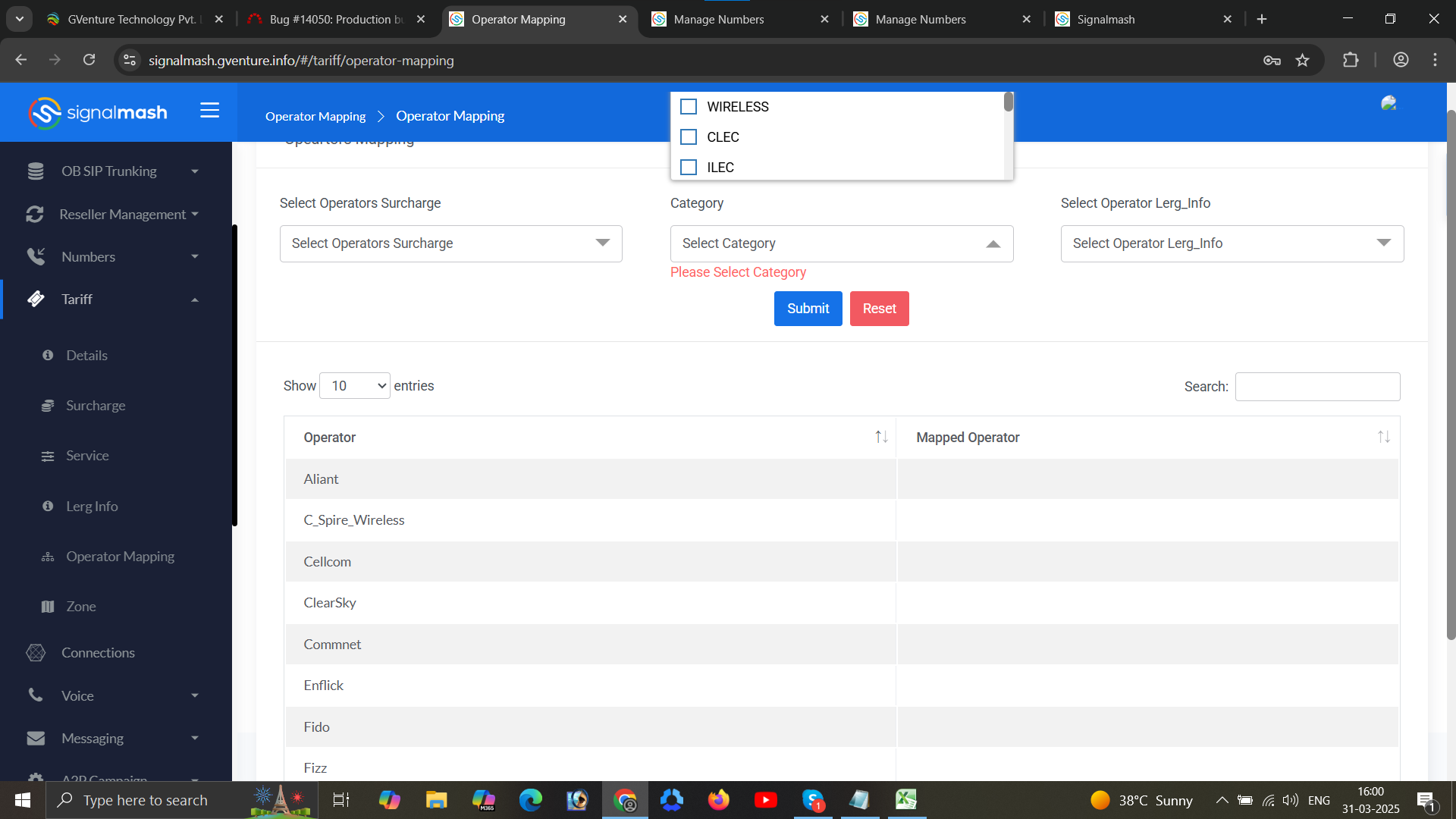This screenshot has width=1456, height=819.
Task: Click the Signalmash logo
Action: point(97,113)
